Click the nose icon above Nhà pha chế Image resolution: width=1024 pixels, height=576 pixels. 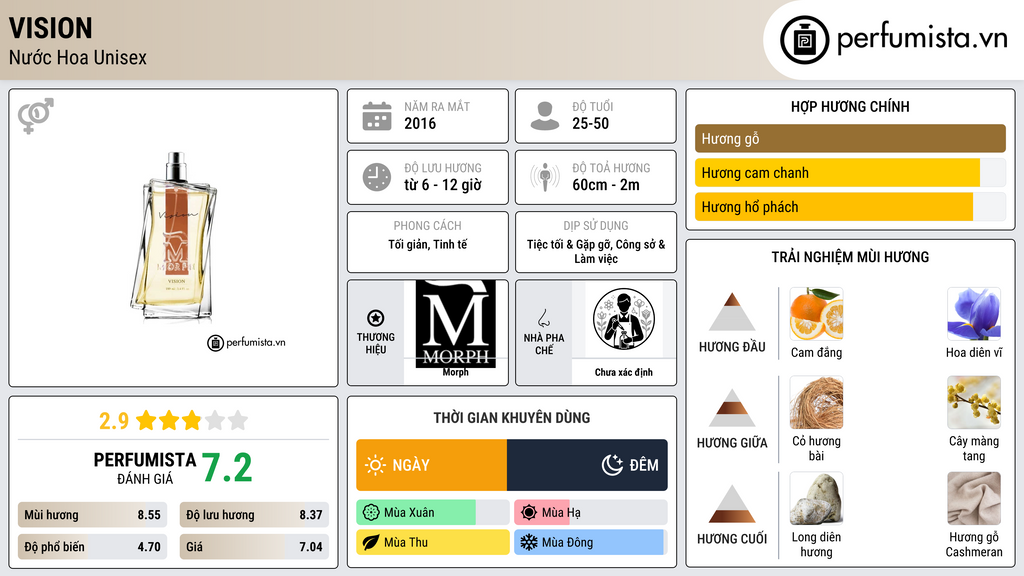[543, 318]
